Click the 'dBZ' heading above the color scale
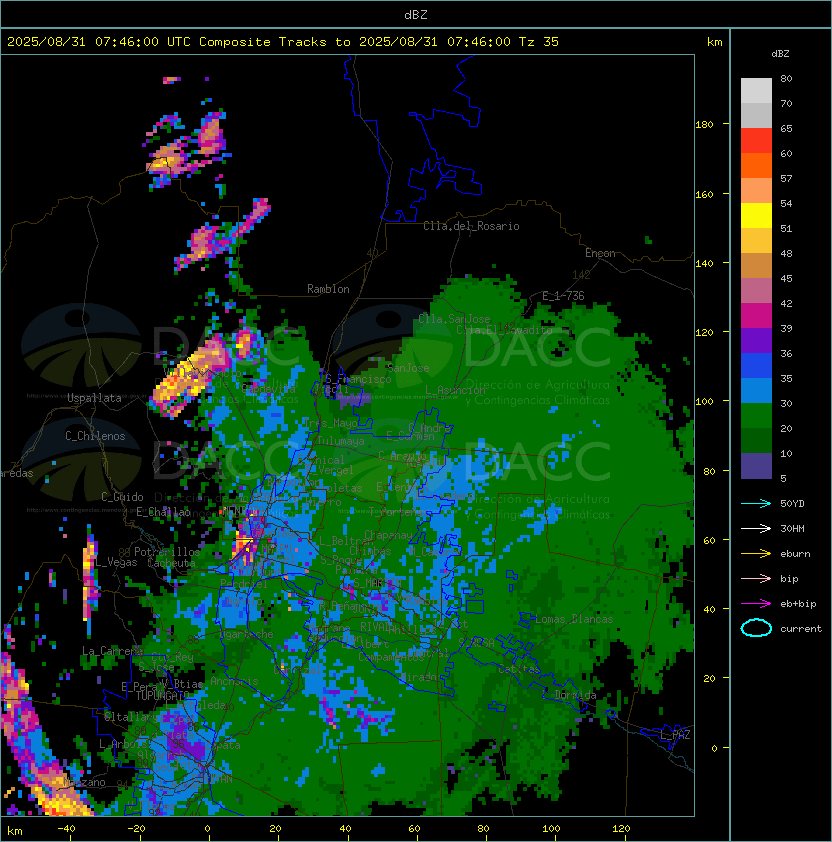832x842 pixels. [780, 54]
